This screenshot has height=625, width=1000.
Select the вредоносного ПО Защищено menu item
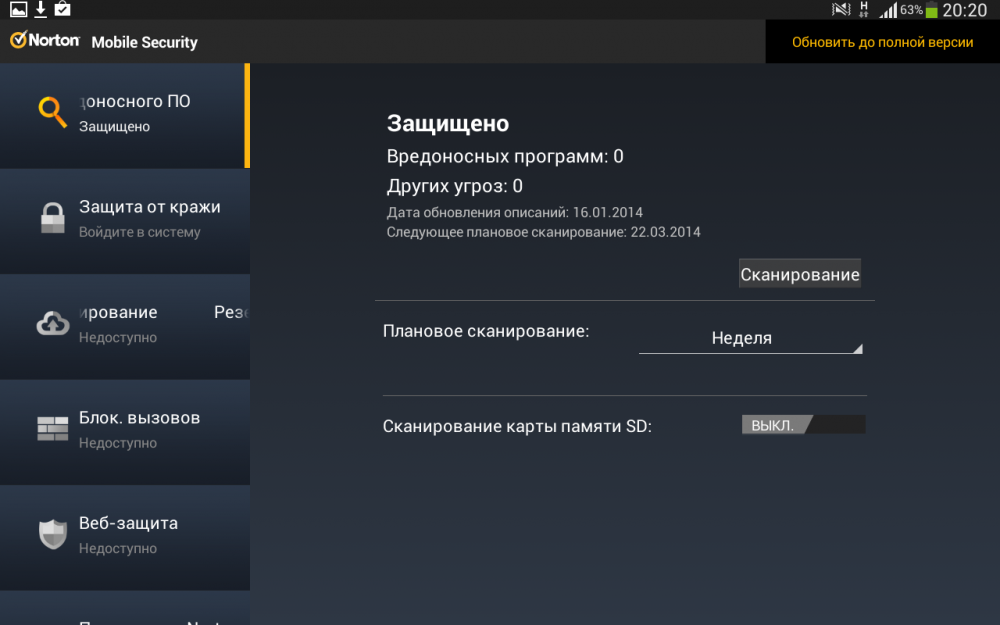point(125,116)
